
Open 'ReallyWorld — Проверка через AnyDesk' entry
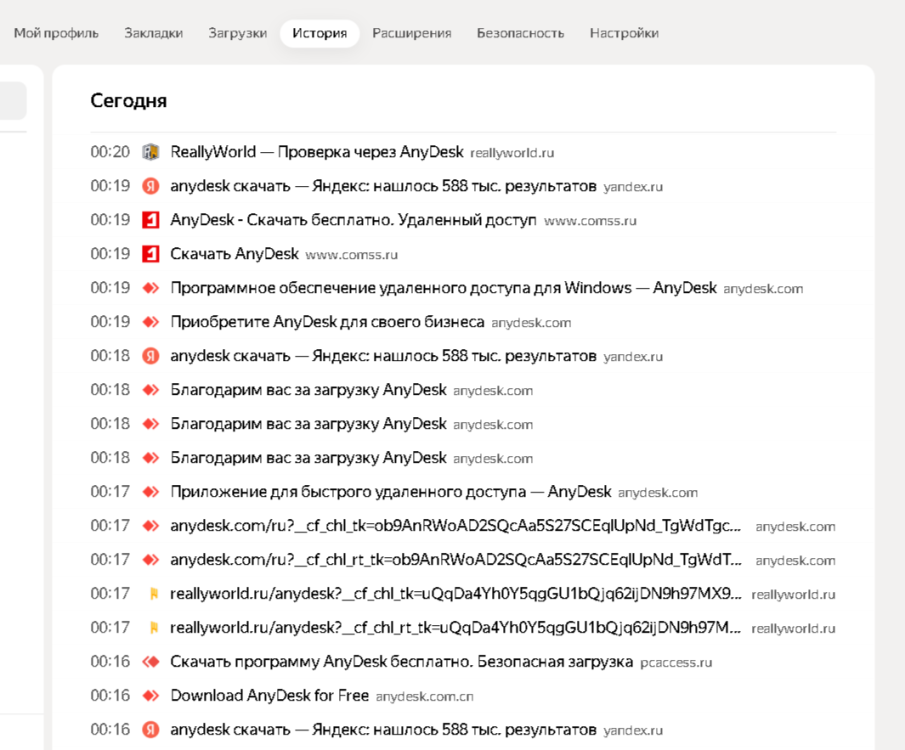pos(317,152)
